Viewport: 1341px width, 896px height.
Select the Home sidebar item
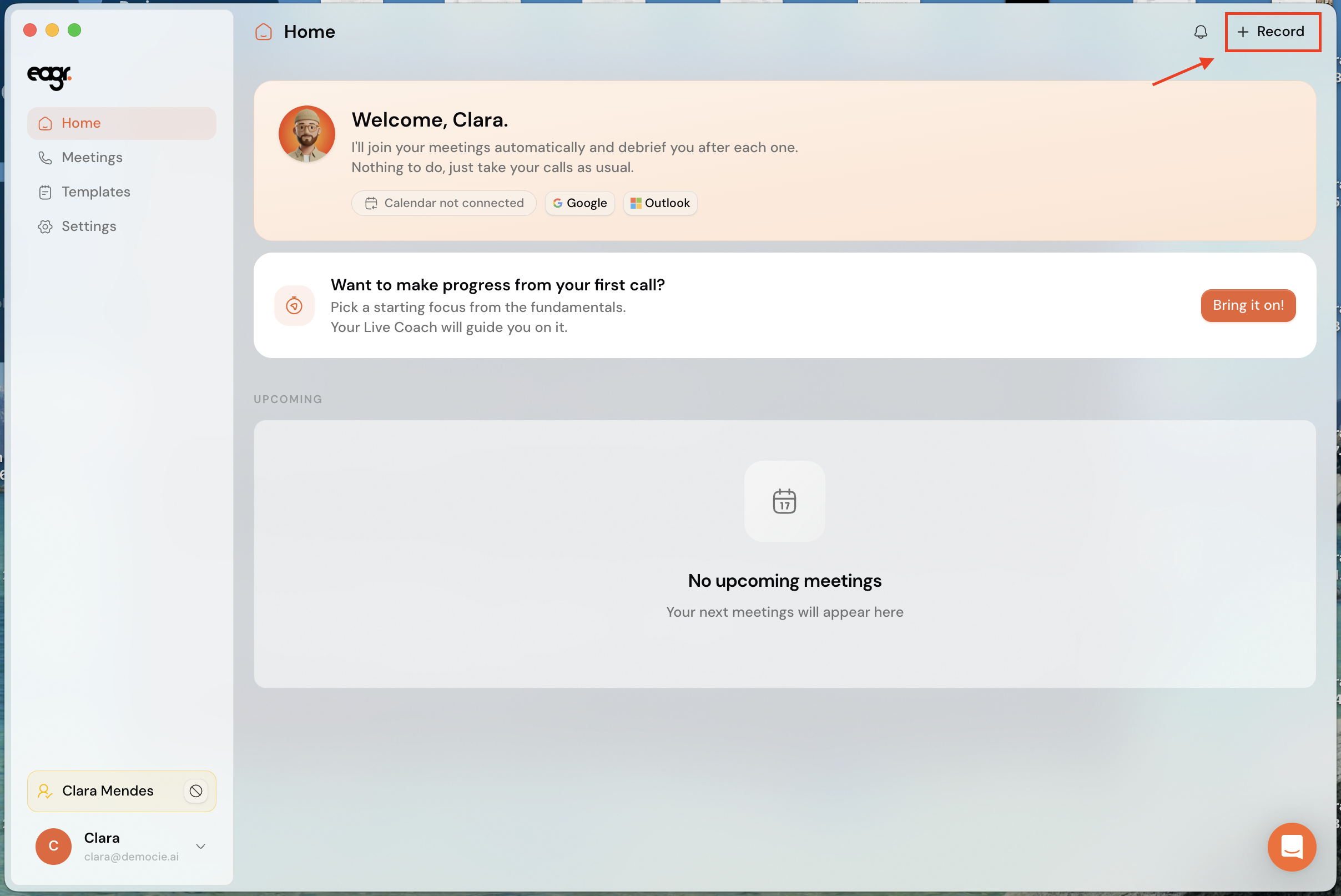(x=122, y=123)
